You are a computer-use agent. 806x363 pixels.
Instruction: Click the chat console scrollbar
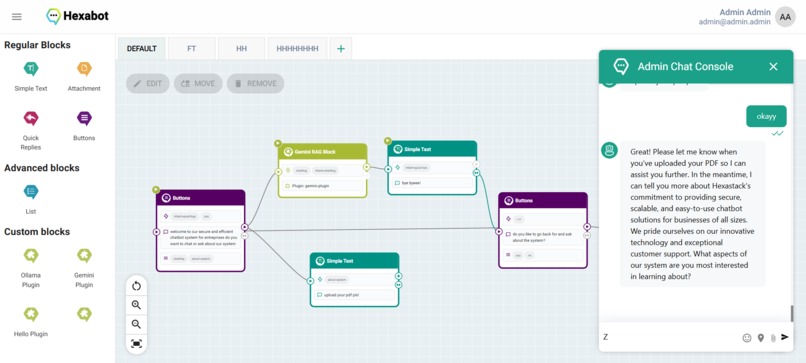[792, 313]
